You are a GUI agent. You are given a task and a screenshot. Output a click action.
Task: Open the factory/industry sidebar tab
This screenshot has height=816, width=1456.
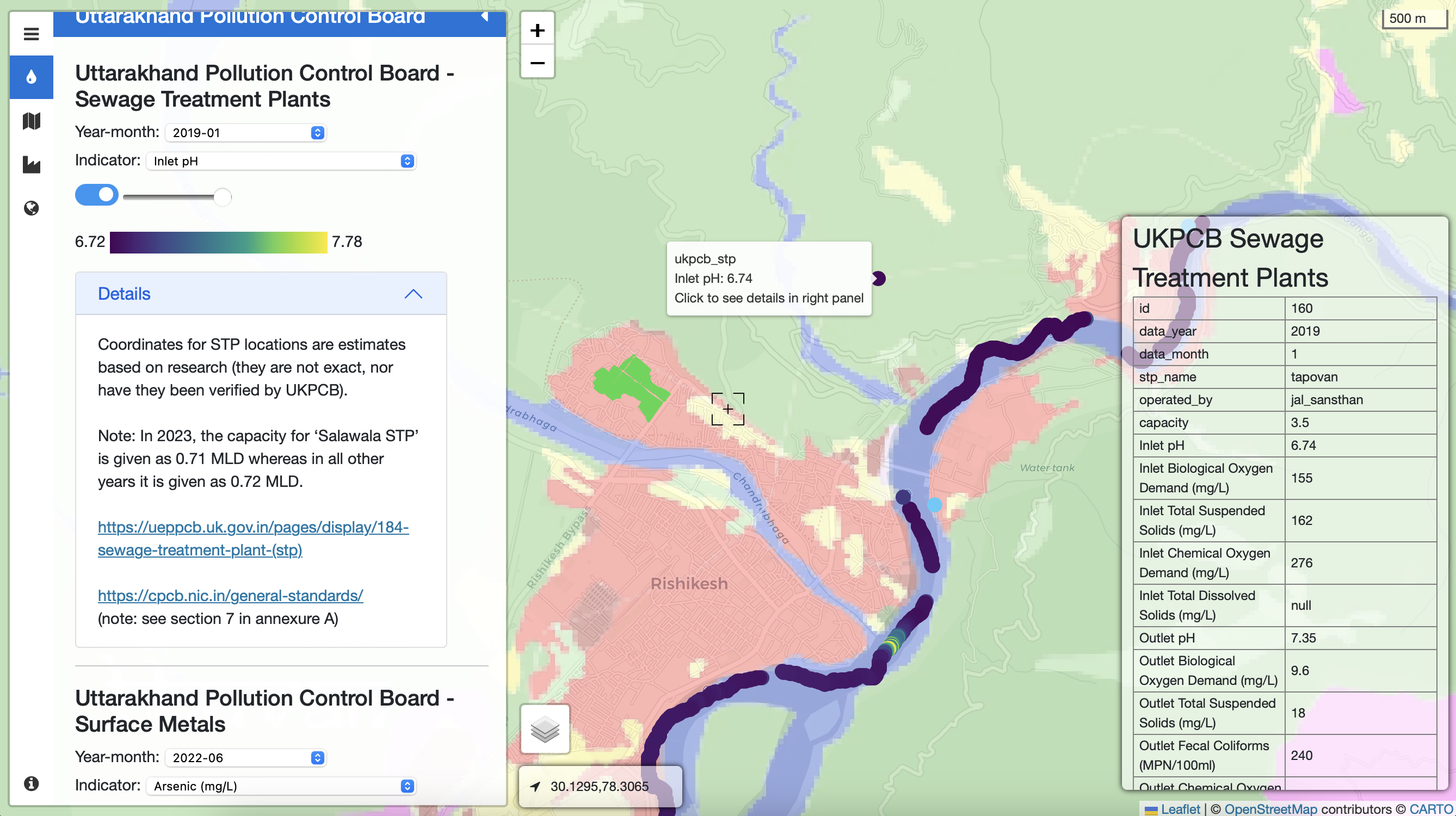pos(31,164)
